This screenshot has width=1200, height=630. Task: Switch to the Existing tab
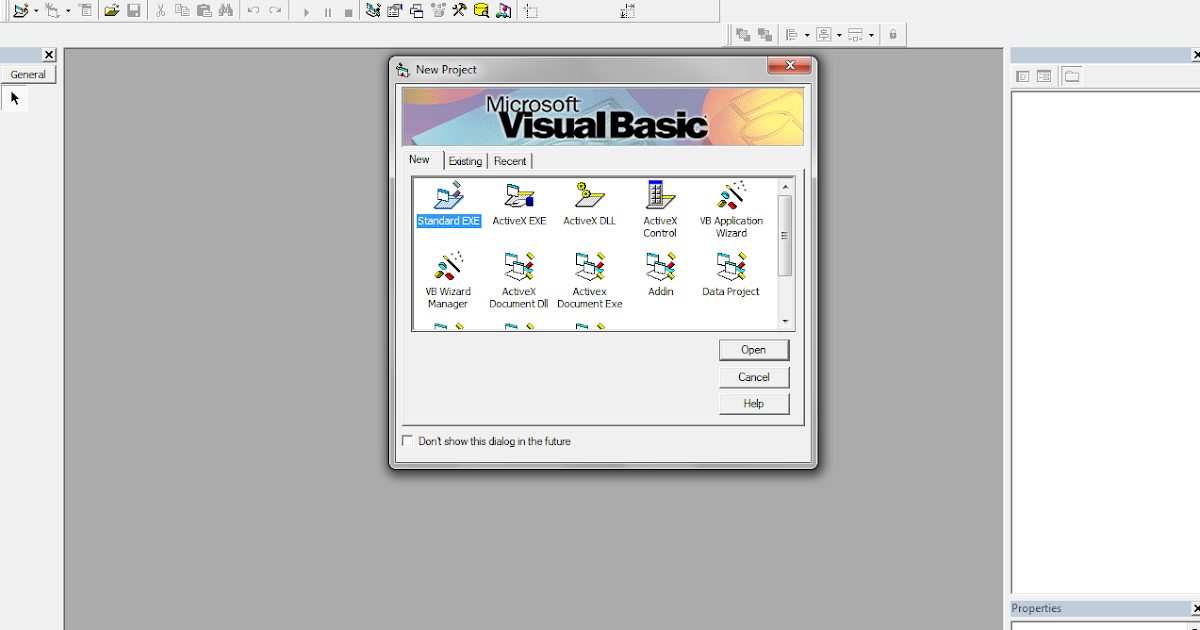(465, 161)
